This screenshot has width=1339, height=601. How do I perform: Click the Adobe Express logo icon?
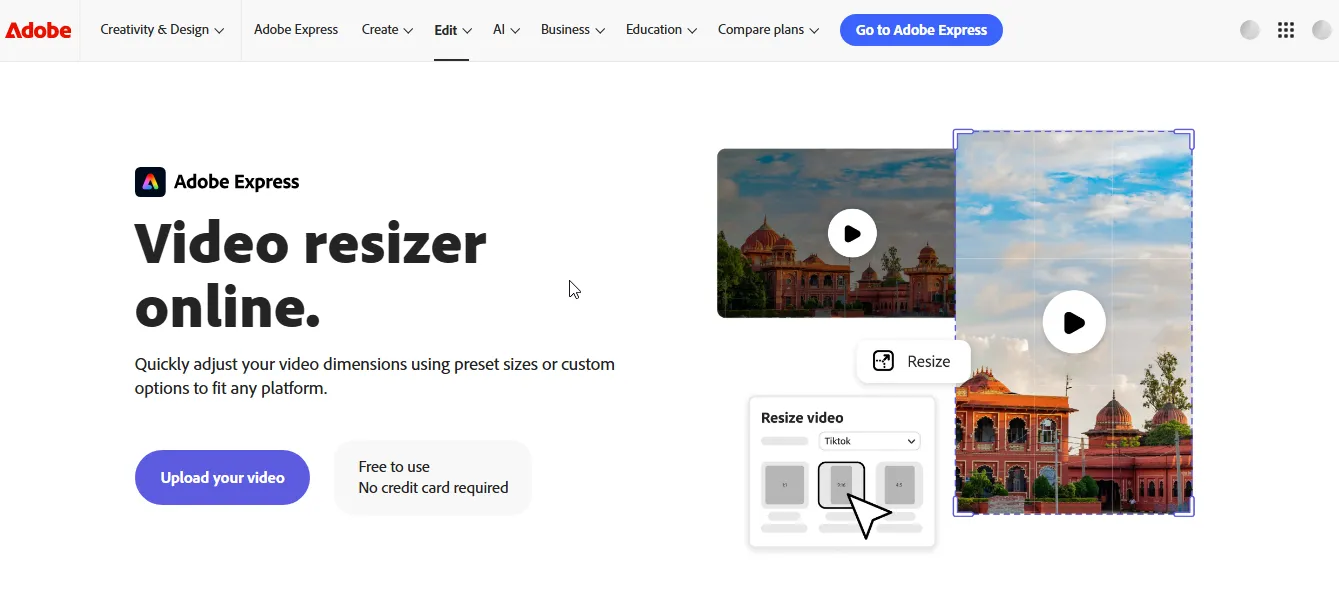150,182
